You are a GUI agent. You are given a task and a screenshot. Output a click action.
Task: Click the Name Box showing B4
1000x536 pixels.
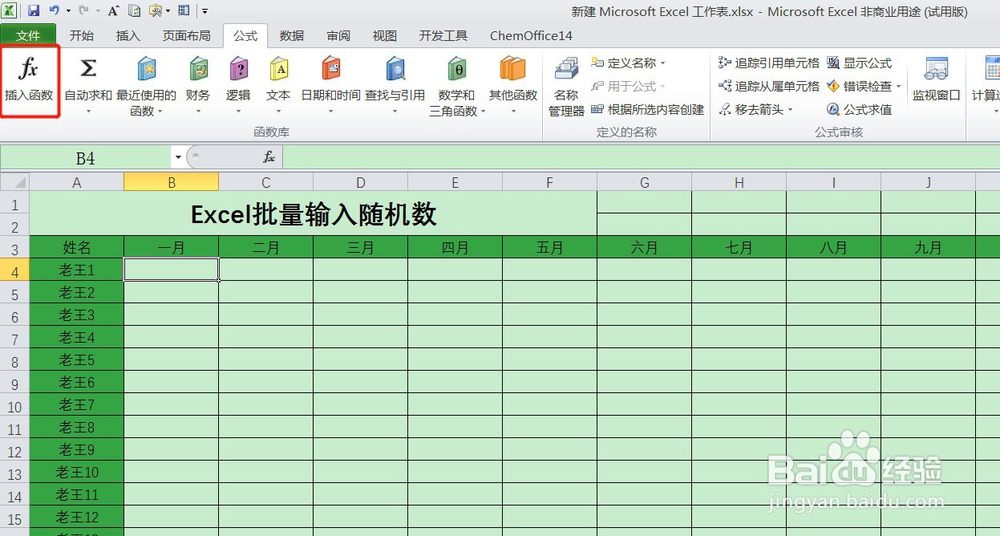(85, 157)
